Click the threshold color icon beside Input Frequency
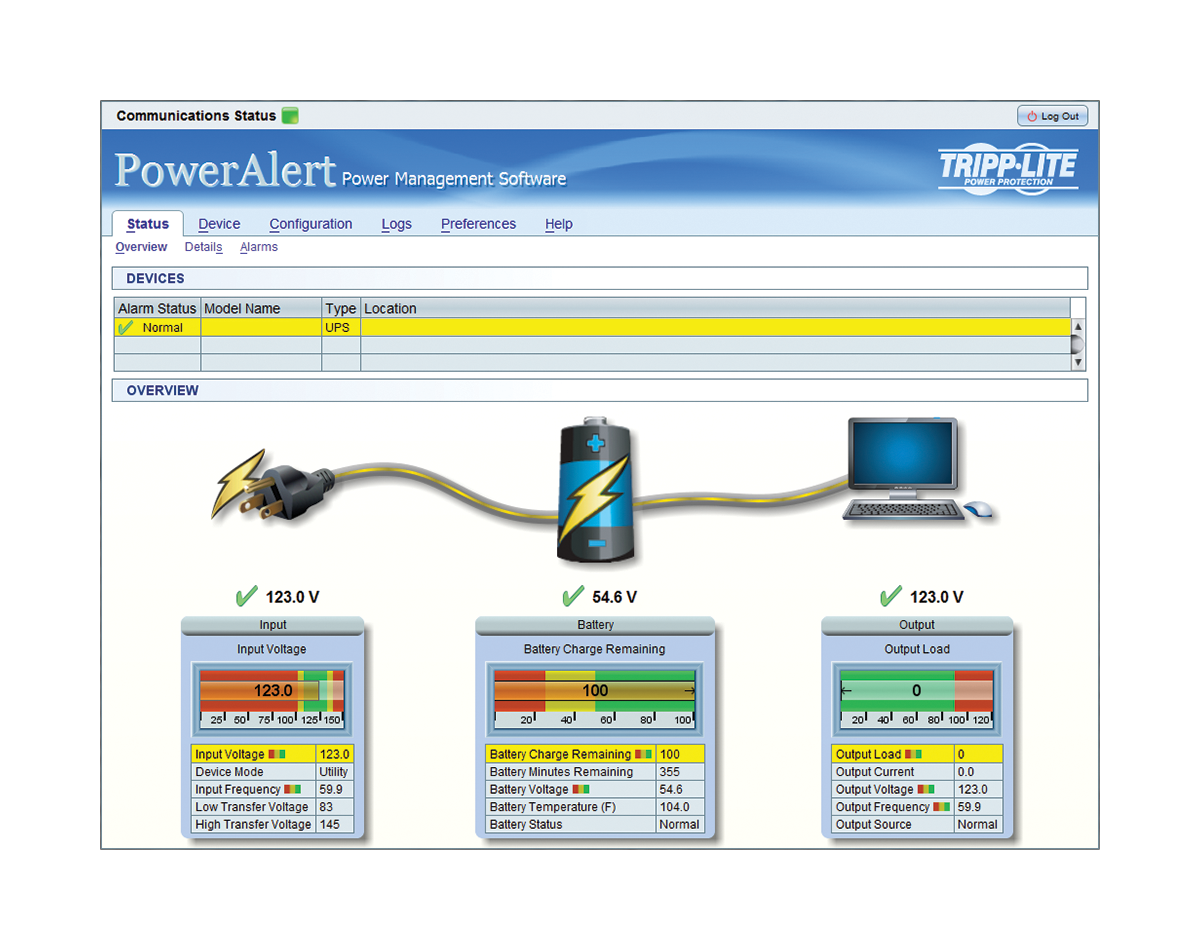This screenshot has width=1200, height=950. 292,790
